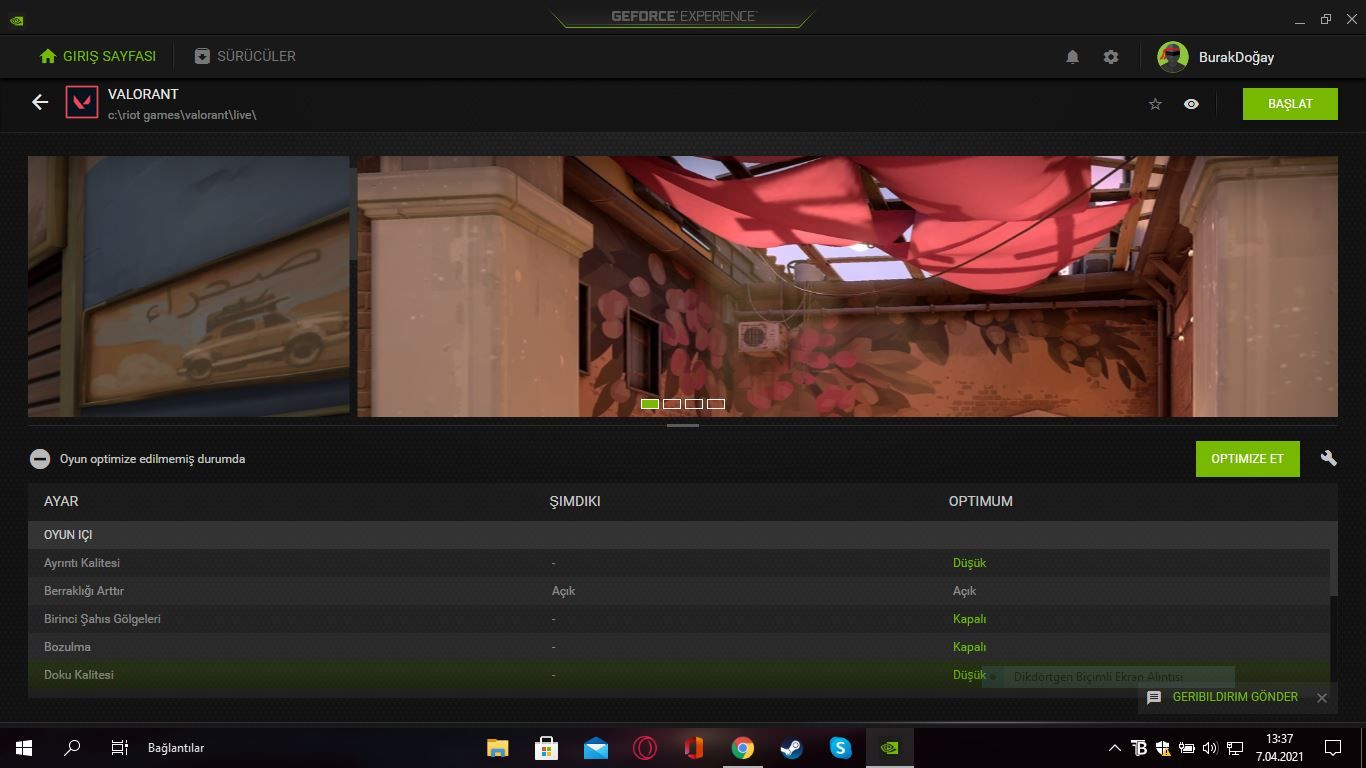The height and width of the screenshot is (768, 1366).
Task: Click the BurakDoğay username
Action: click(x=1236, y=57)
